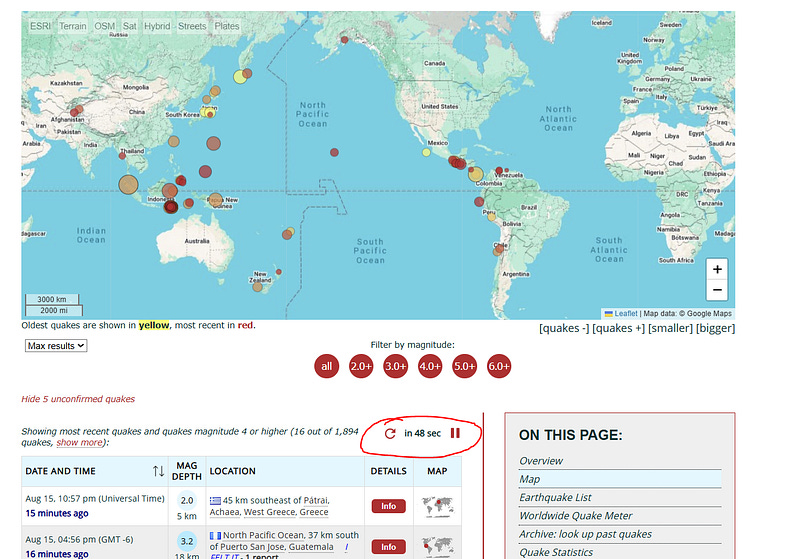The image size is (800, 559).
Task: Go to Overview section link
Action: point(541,461)
